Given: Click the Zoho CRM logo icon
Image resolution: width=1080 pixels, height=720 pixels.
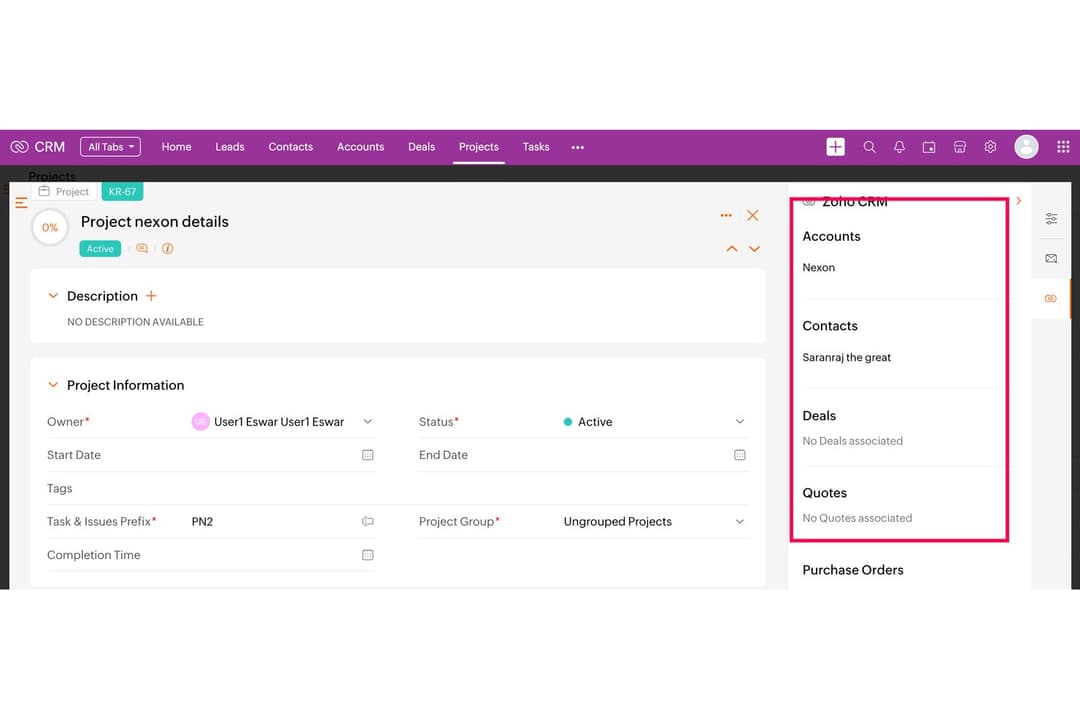Looking at the screenshot, I should (19, 147).
